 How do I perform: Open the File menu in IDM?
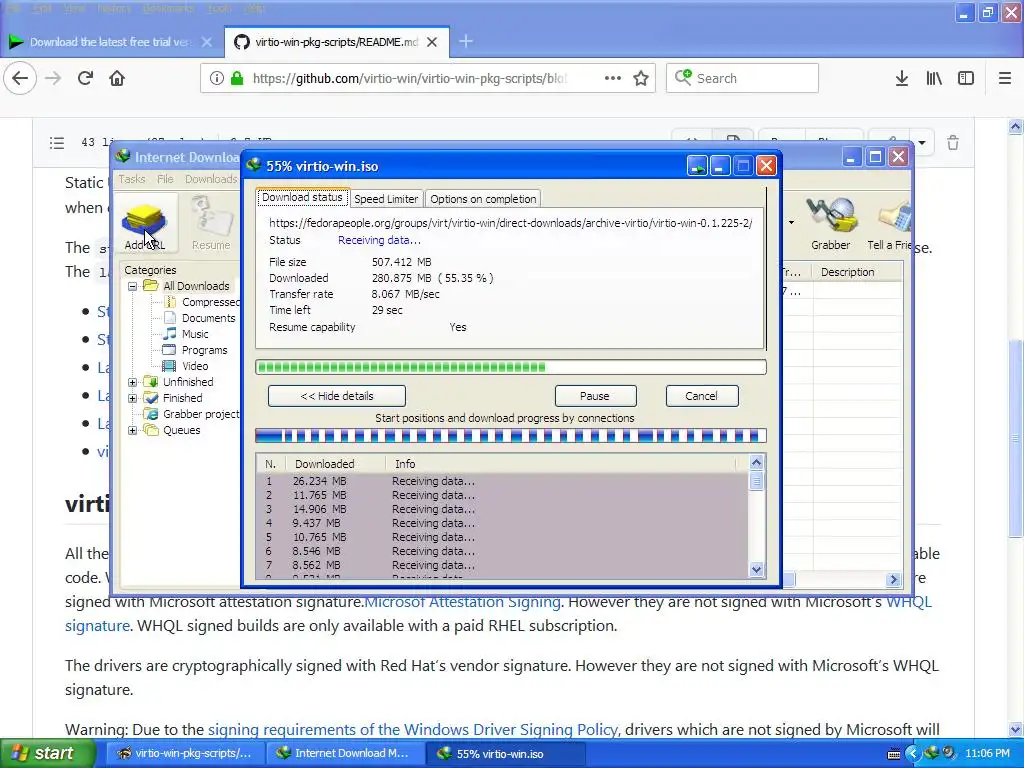coord(165,179)
